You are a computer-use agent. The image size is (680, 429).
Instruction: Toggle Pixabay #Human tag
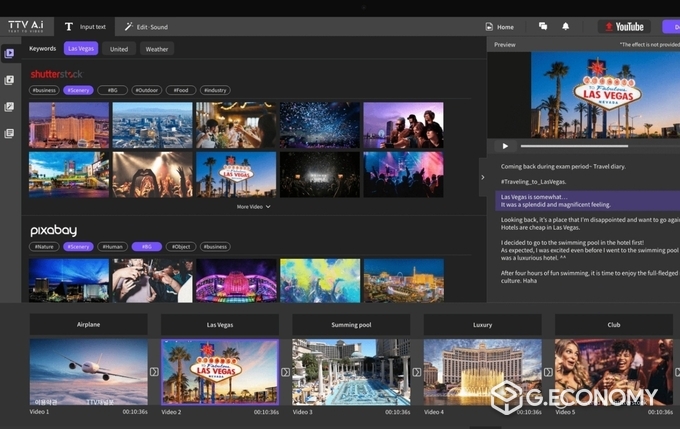click(112, 247)
